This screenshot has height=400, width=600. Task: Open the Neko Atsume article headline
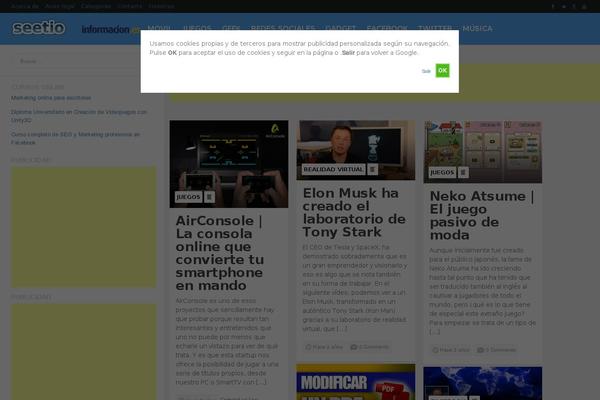482,216
